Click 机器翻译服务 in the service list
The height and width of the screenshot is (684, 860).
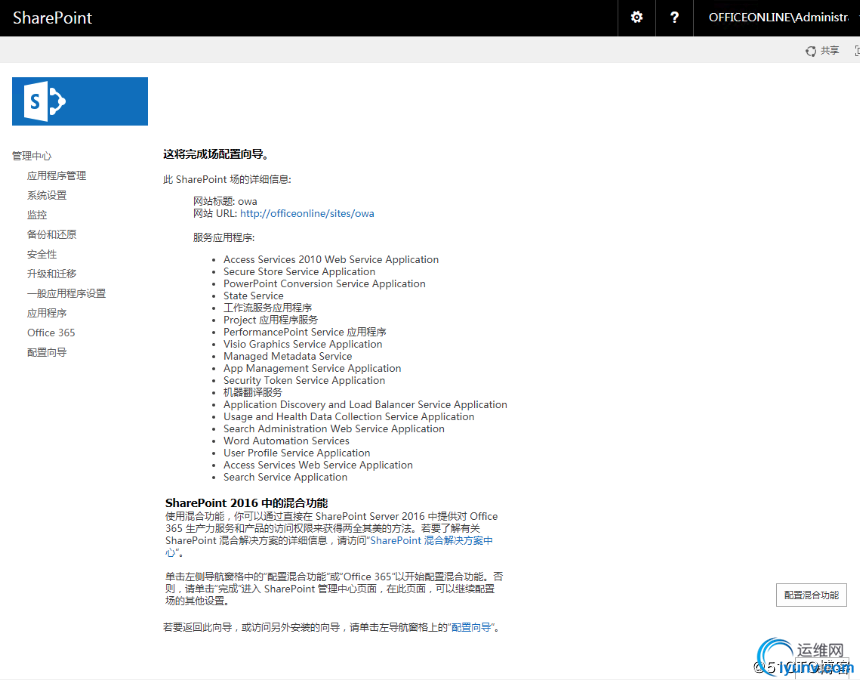tap(253, 392)
